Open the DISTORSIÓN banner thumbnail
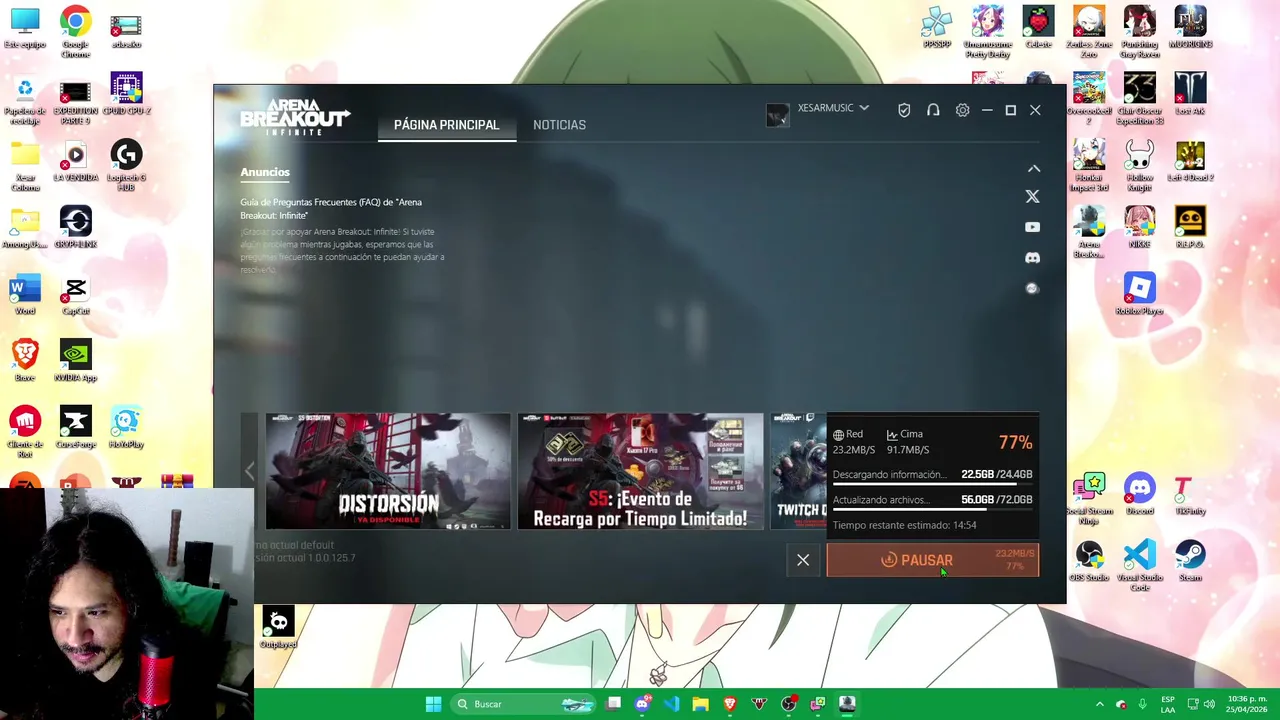The width and height of the screenshot is (1280, 720). pos(388,471)
